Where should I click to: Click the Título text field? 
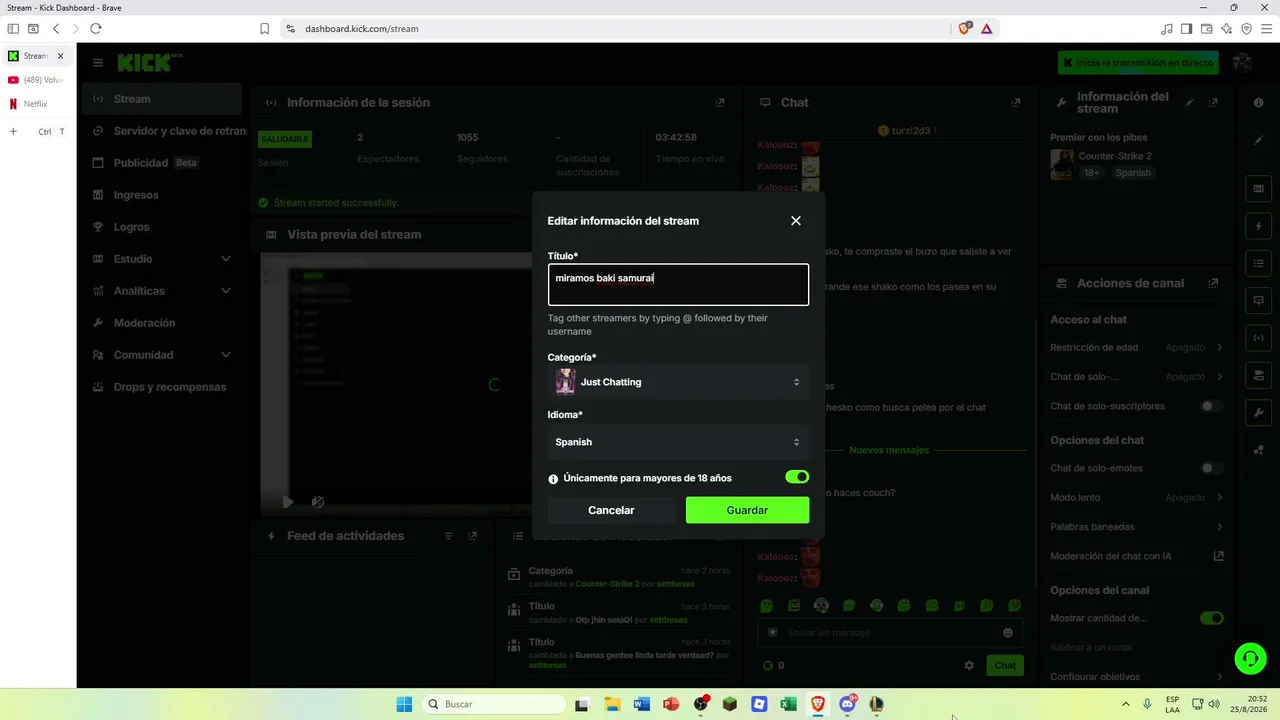(x=678, y=285)
